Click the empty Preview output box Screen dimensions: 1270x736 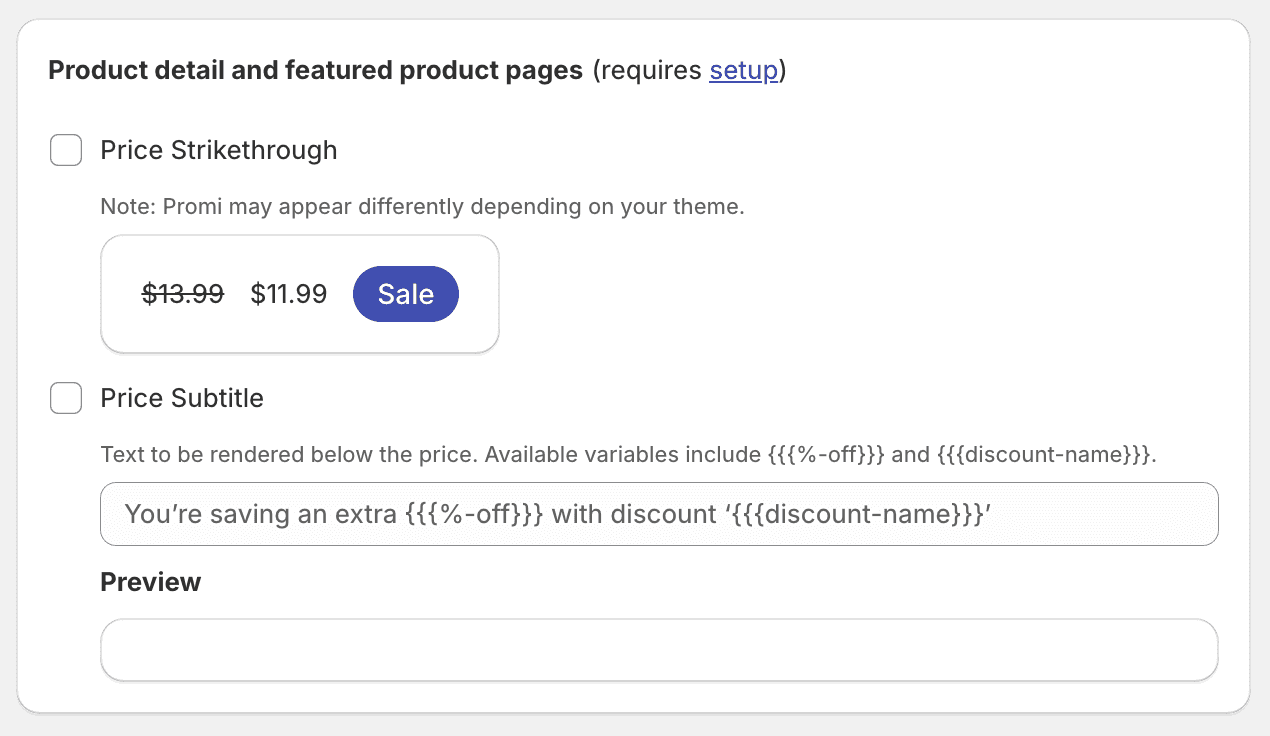(659, 650)
